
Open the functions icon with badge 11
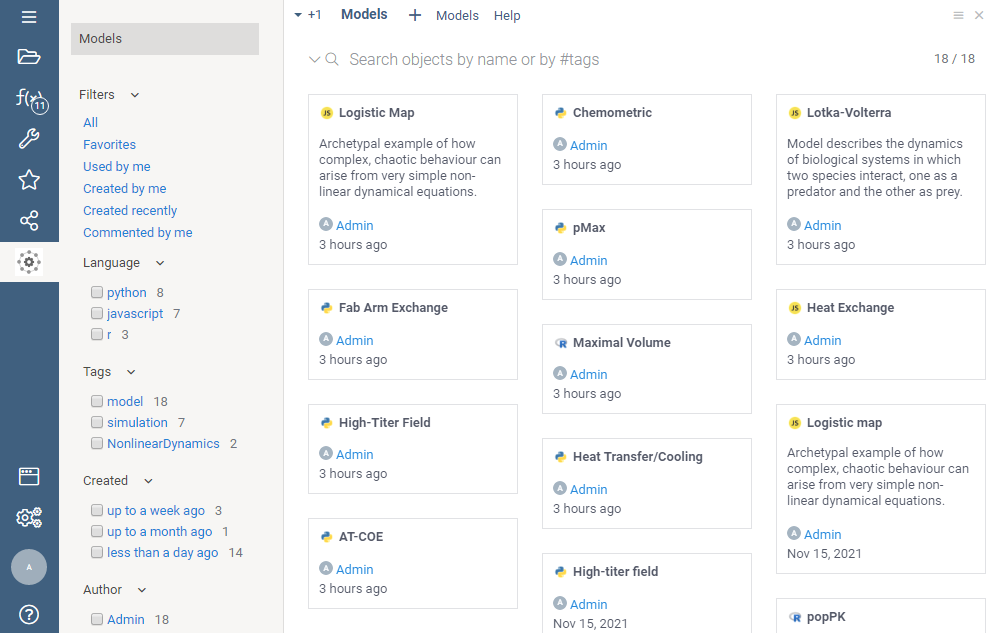pyautogui.click(x=29, y=98)
